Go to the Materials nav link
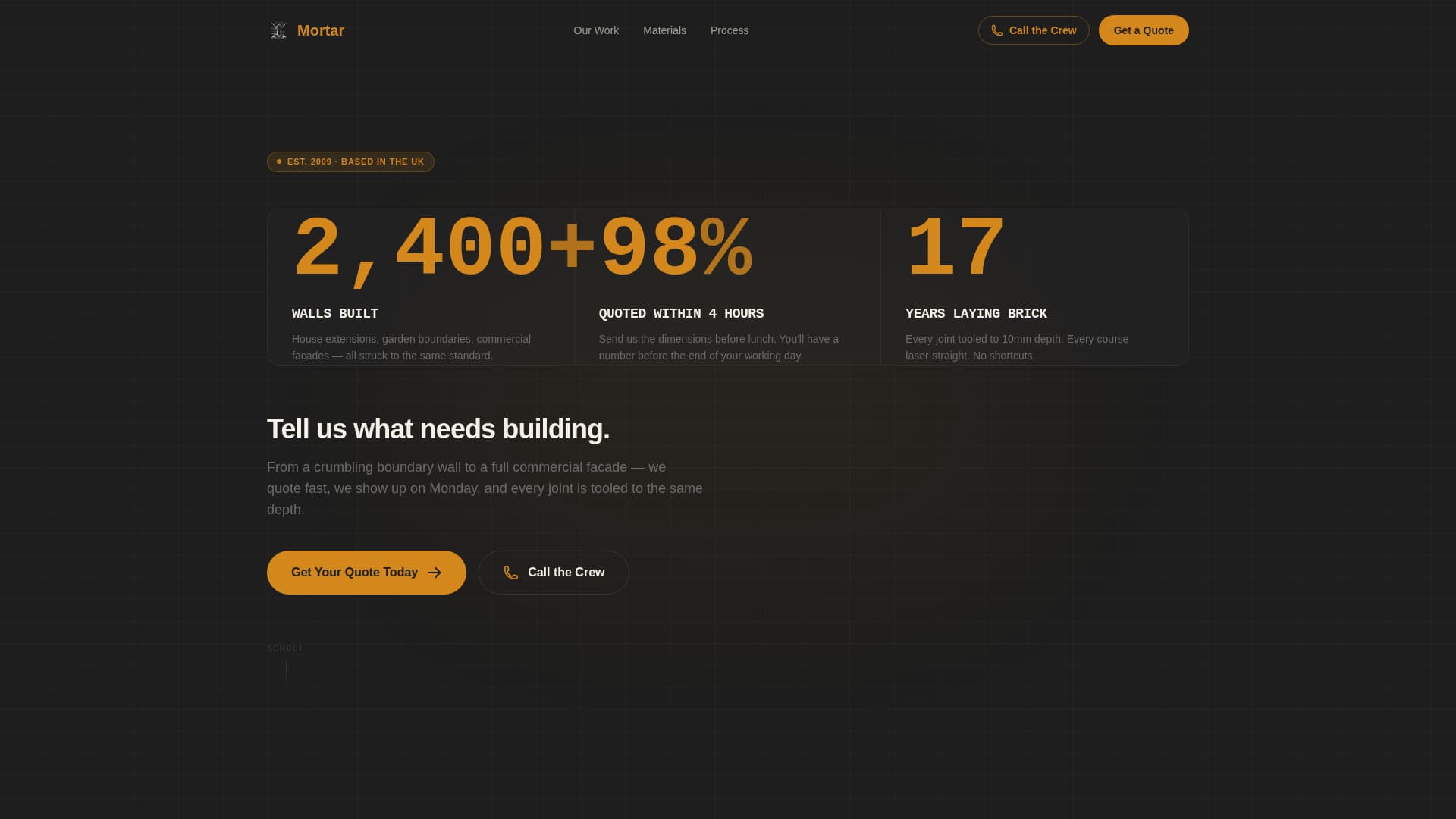This screenshot has width=1456, height=819. pos(664,30)
